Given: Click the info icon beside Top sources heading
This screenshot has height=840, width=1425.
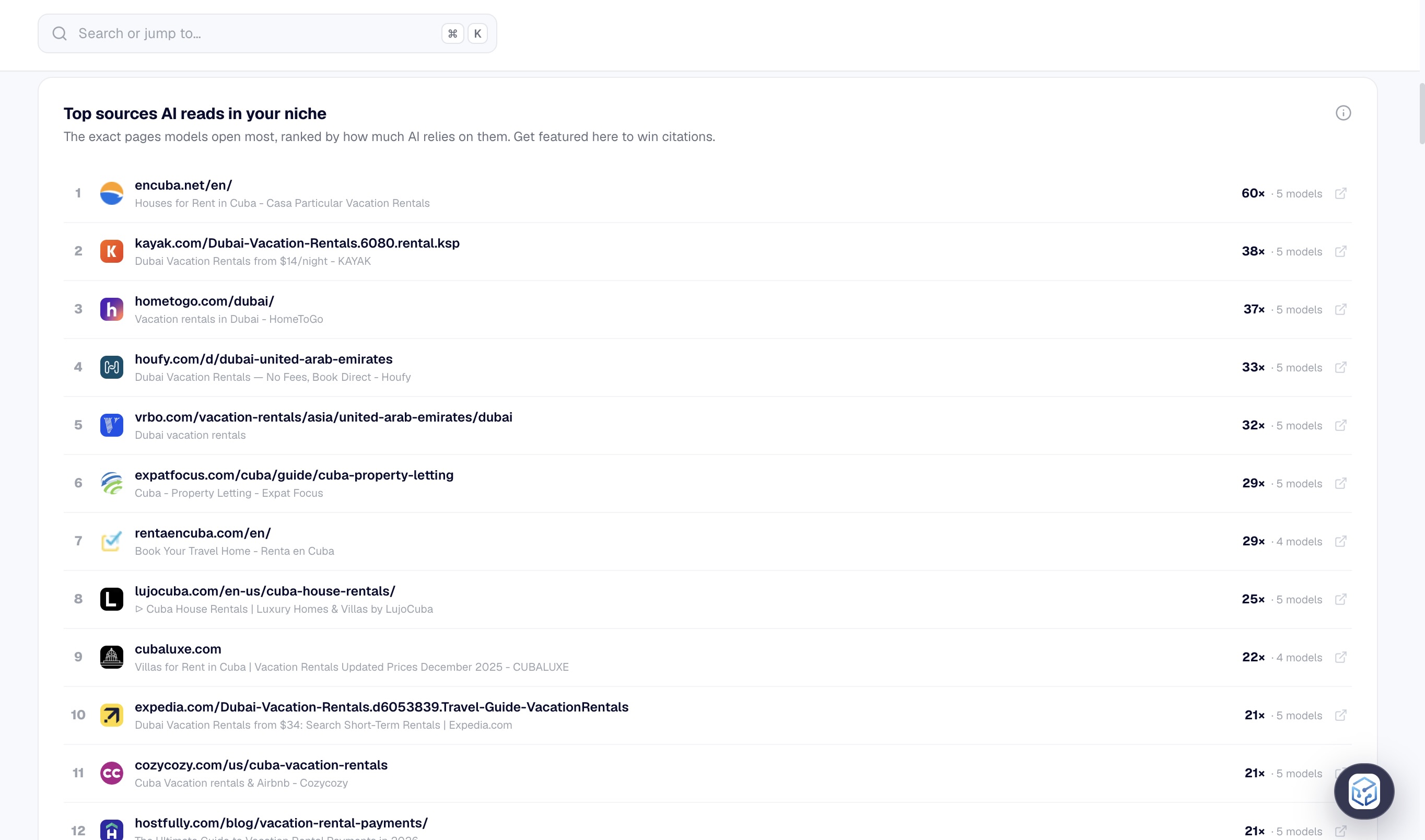Looking at the screenshot, I should tap(1343, 113).
